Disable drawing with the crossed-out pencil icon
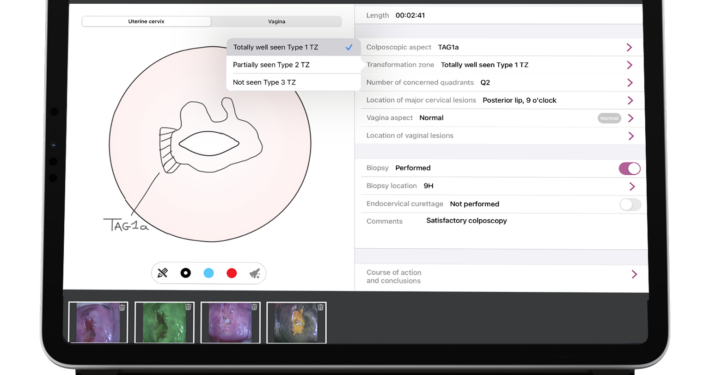Image resolution: width=710 pixels, height=375 pixels. (163, 273)
